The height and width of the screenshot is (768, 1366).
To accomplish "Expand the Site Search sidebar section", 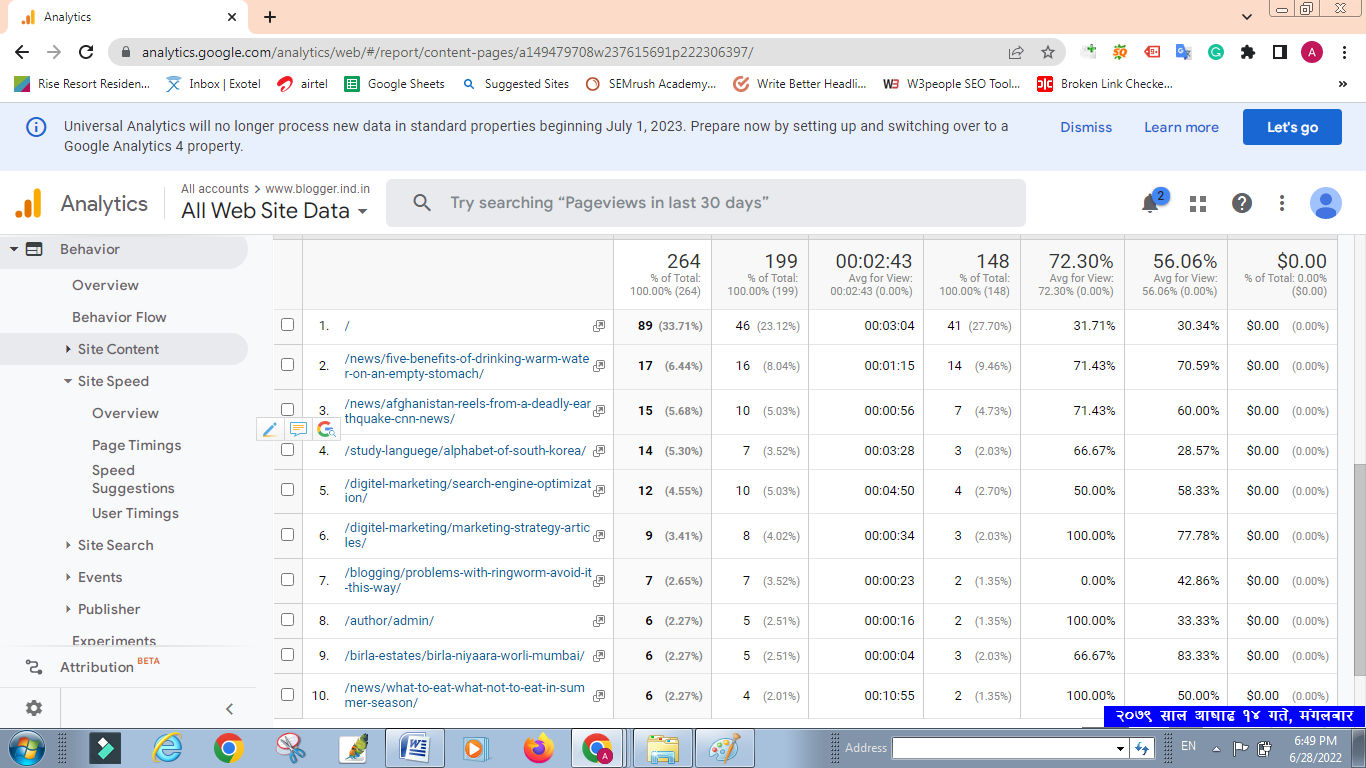I will point(115,545).
